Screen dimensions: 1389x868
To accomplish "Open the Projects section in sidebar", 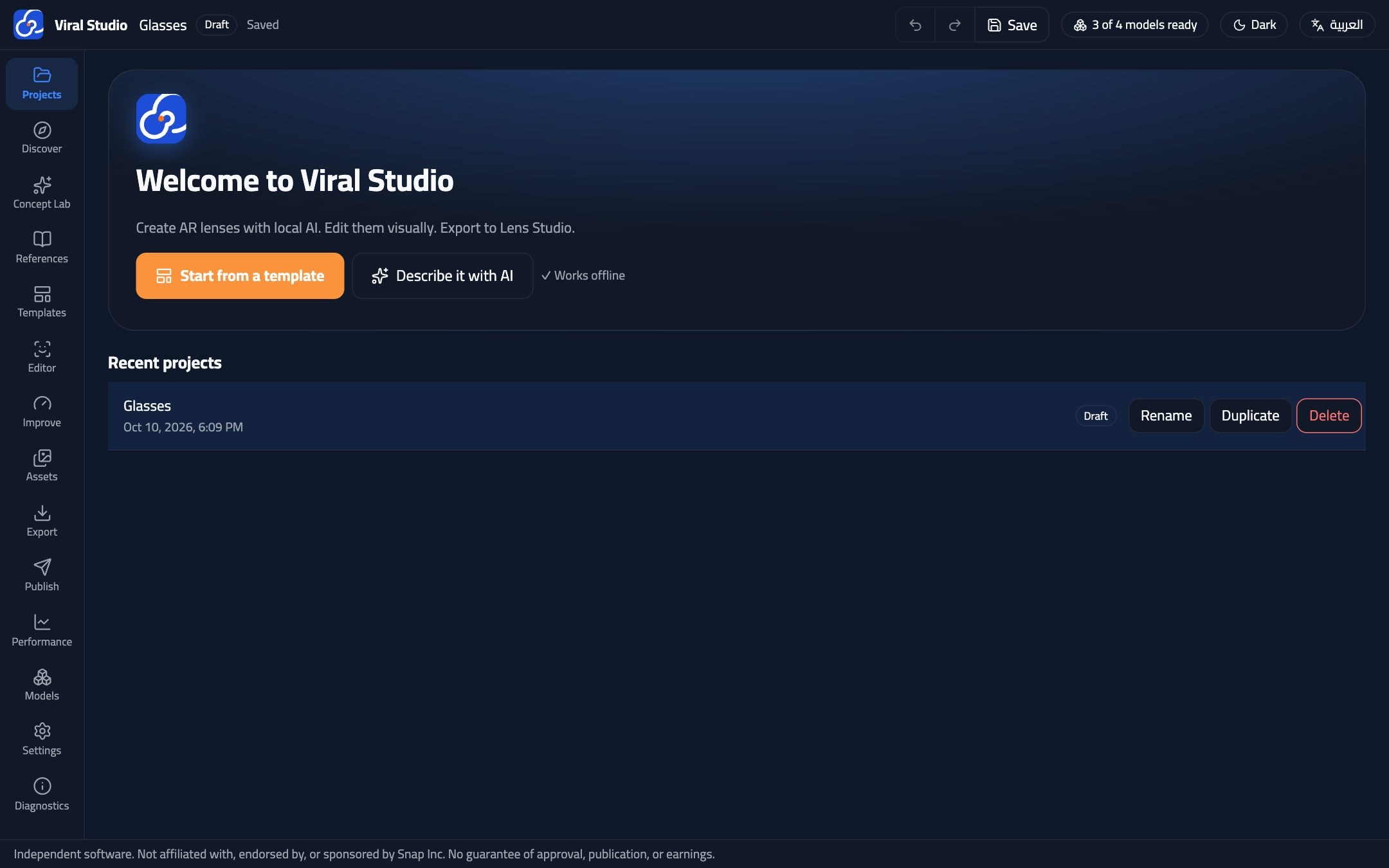I will point(42,84).
